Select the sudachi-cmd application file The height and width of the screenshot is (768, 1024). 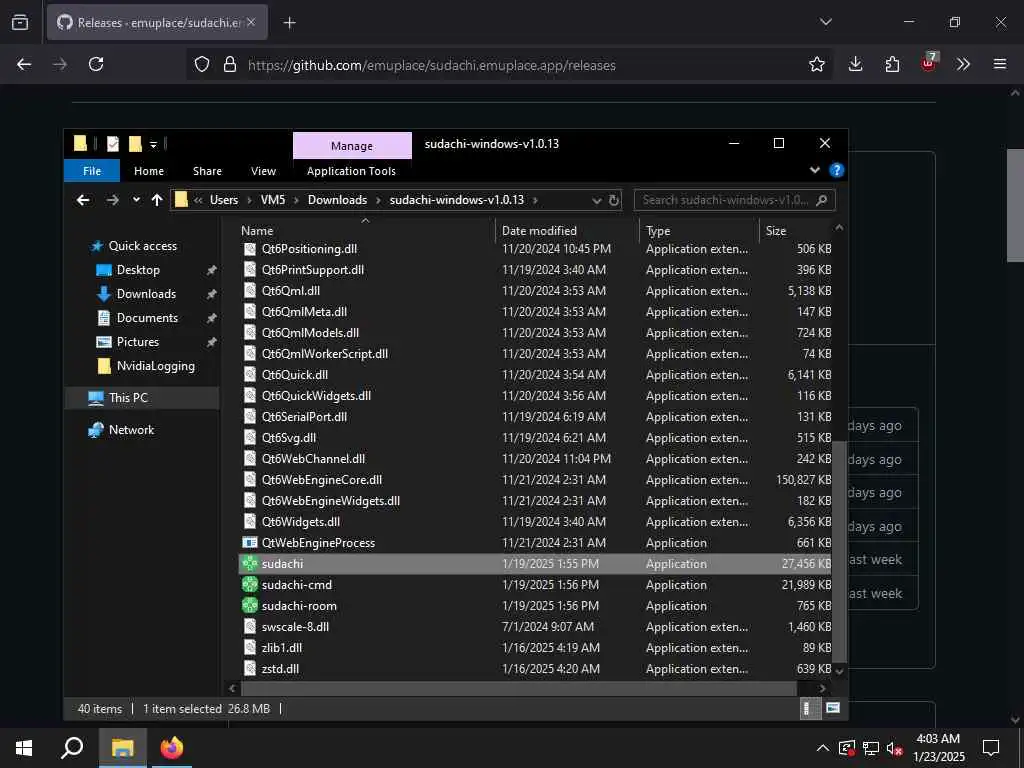click(536, 584)
